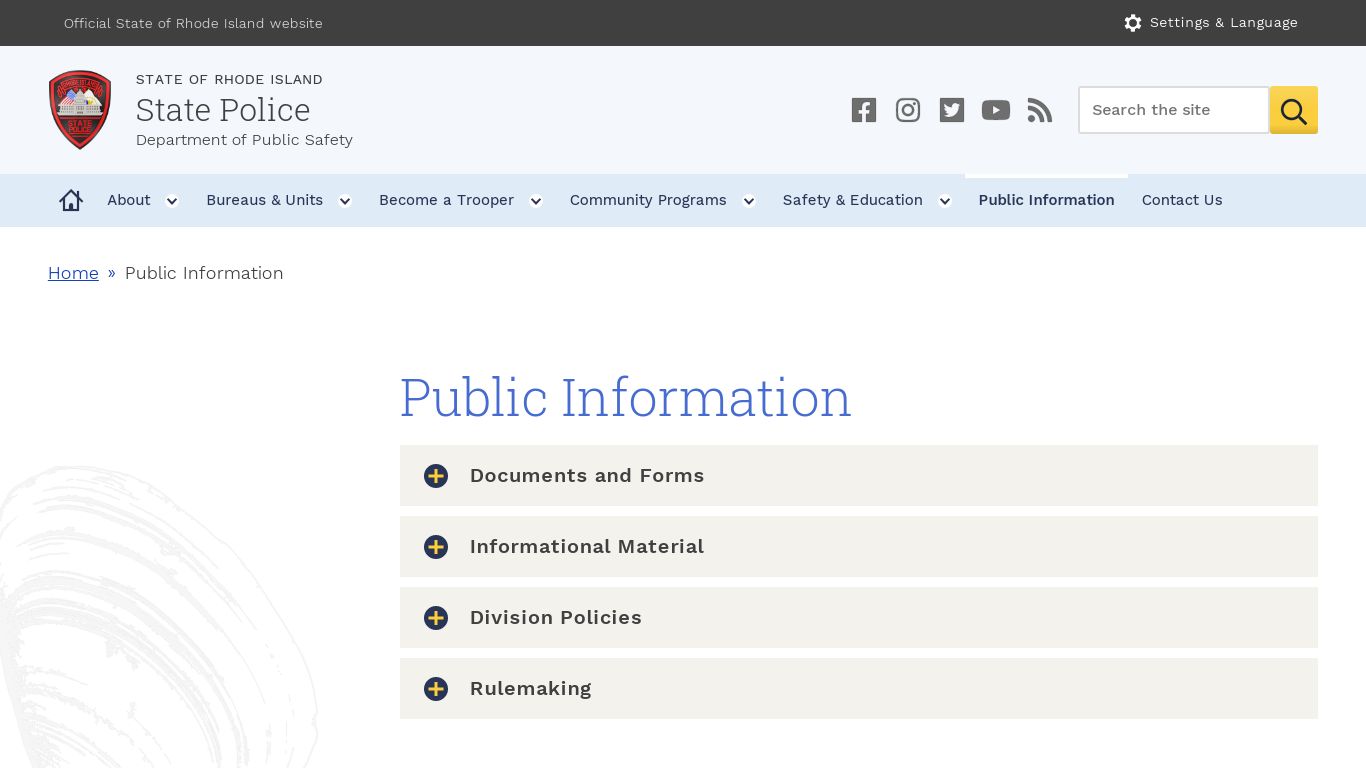Open the Safety & Education menu item
This screenshot has width=1366, height=768.
tap(853, 200)
